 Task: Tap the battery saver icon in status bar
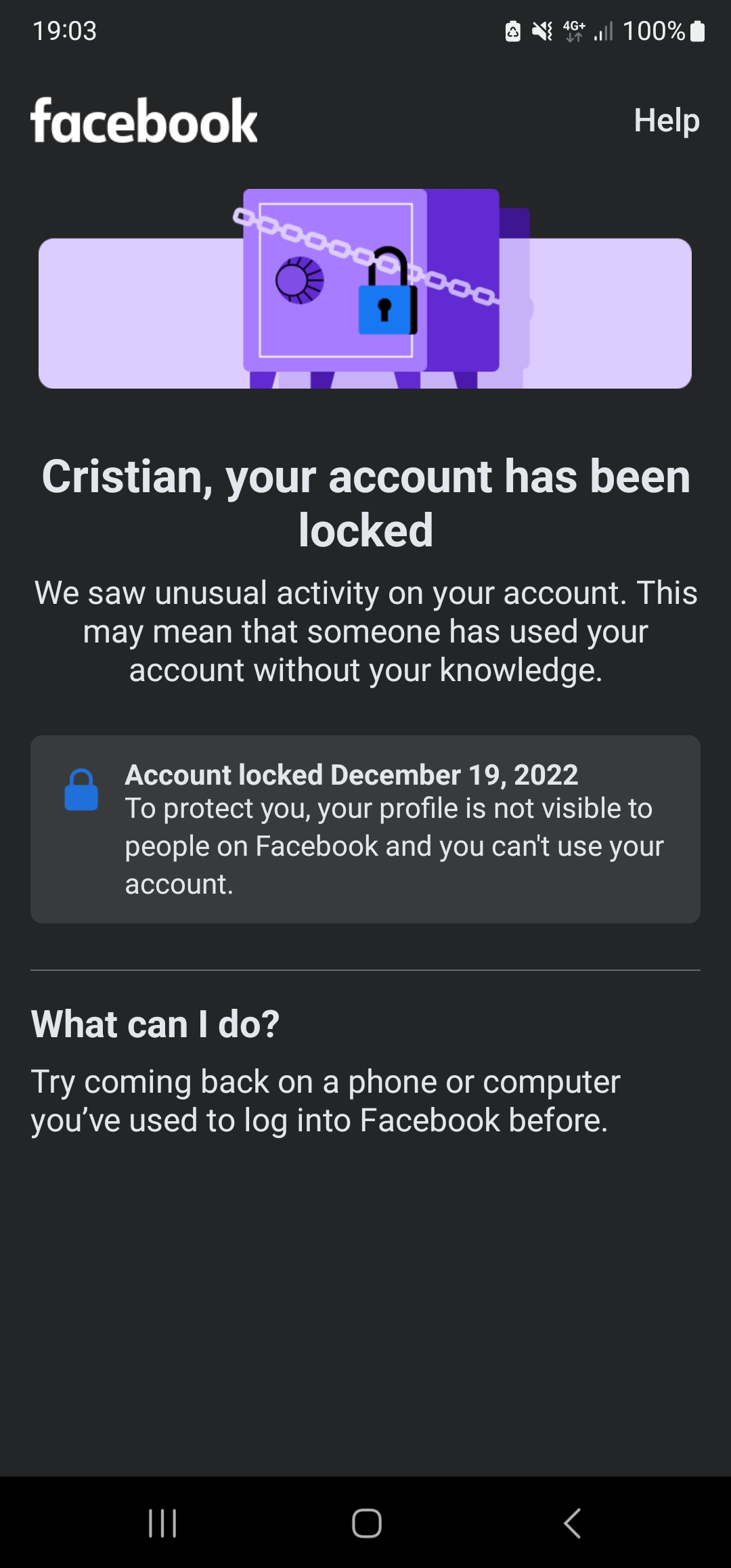512,30
